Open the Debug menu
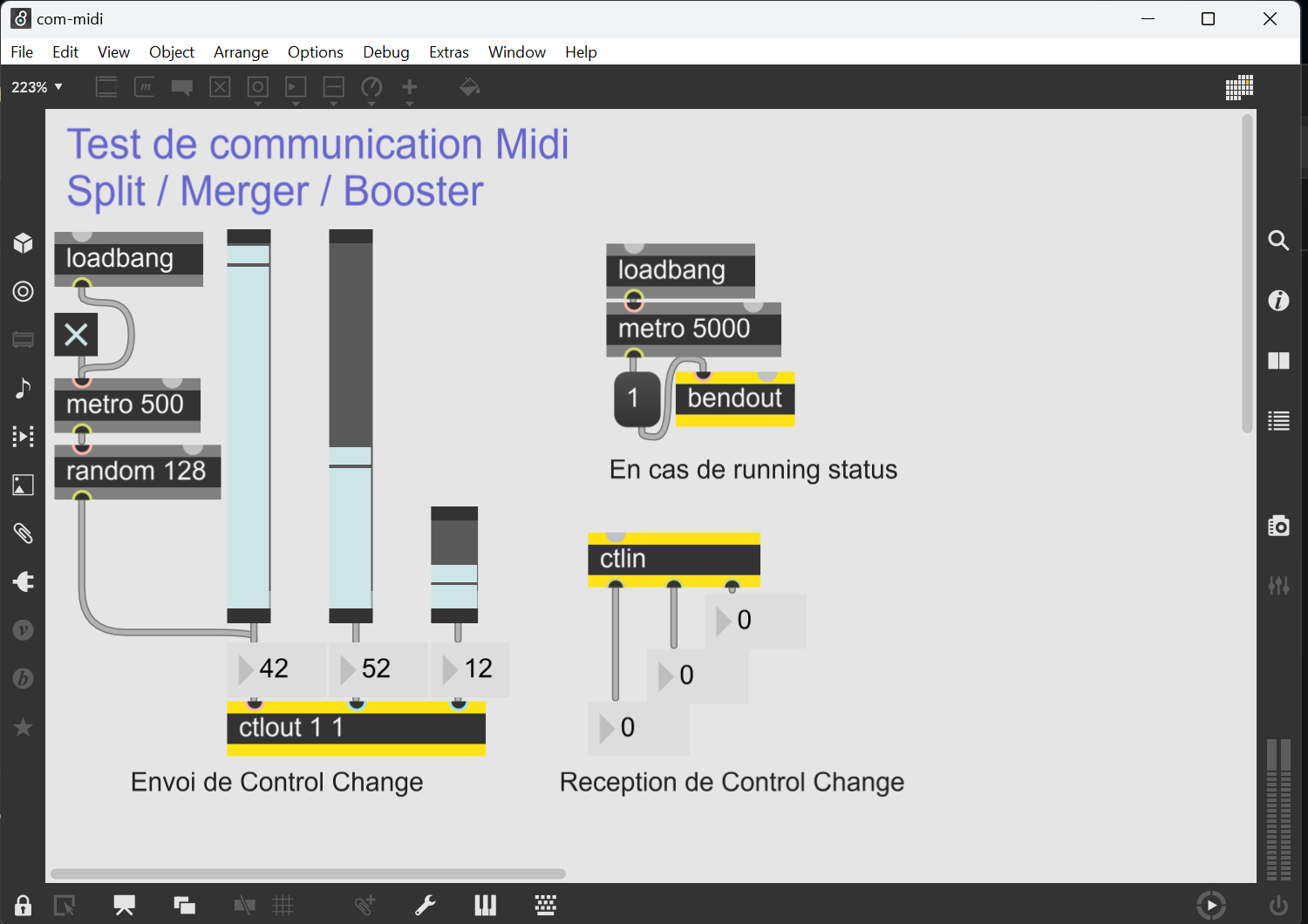The image size is (1308, 924). coord(386,52)
